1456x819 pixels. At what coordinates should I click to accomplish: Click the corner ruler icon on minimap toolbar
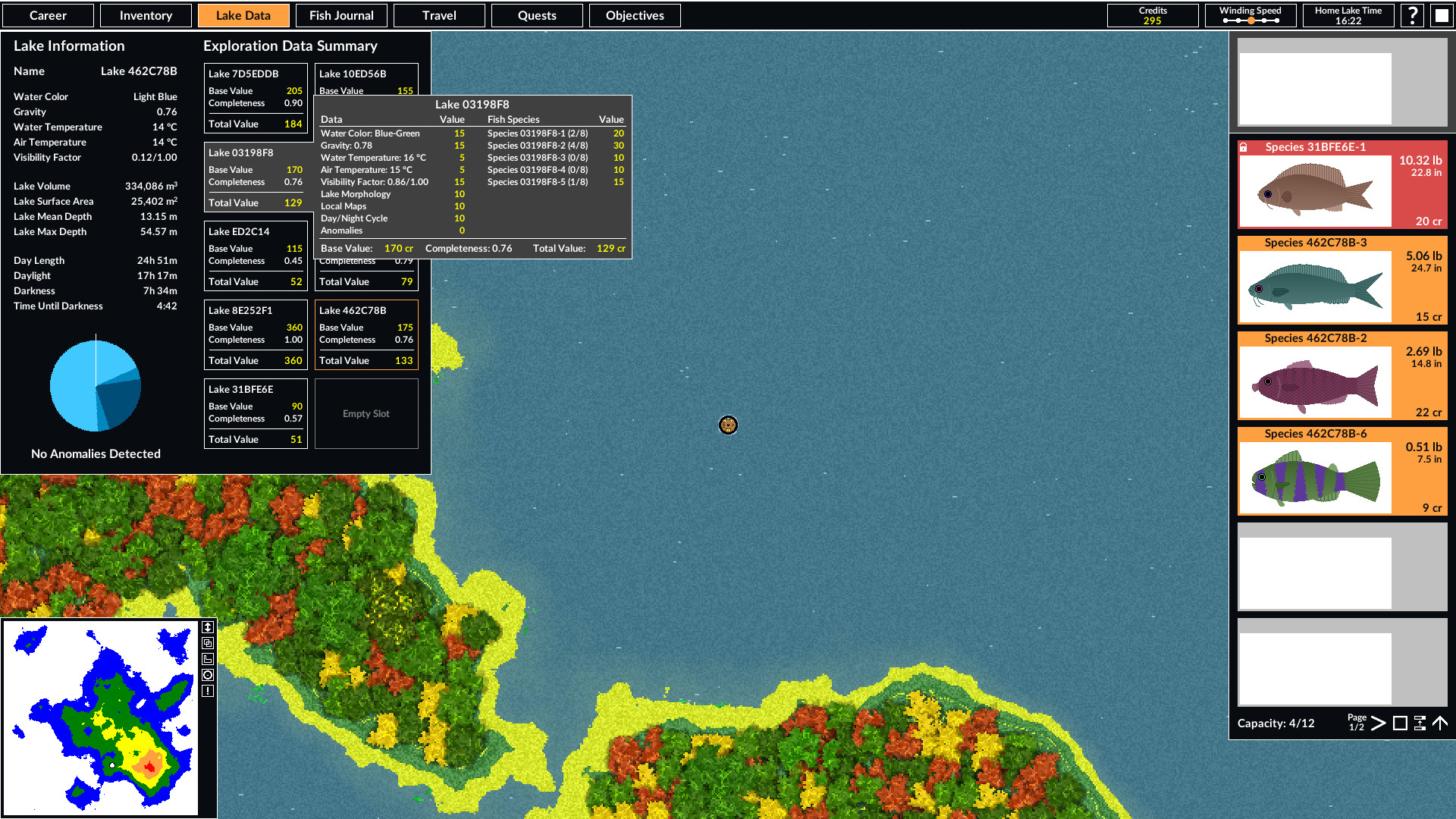(x=208, y=659)
